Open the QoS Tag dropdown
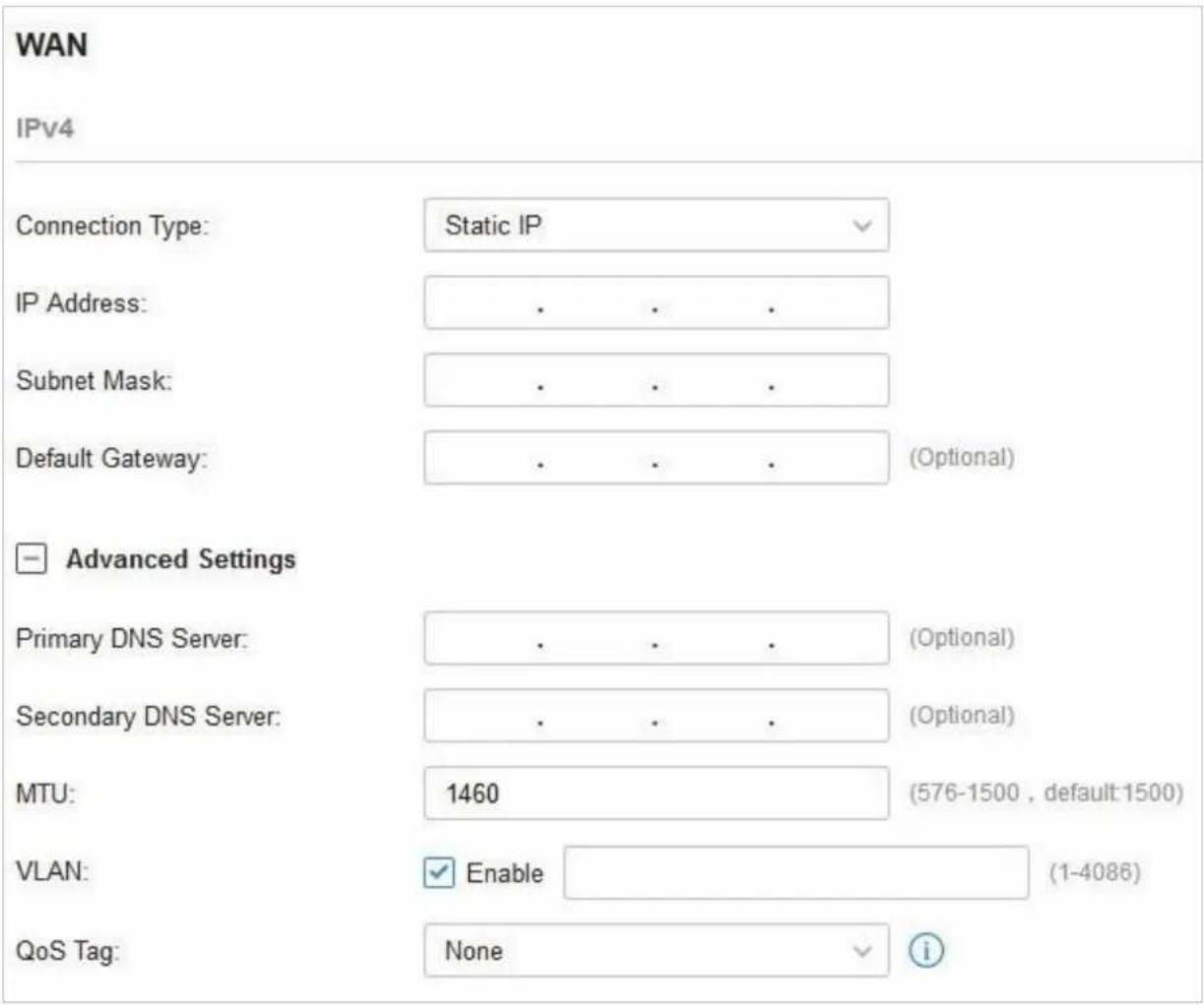Image resolution: width=1204 pixels, height=1005 pixels. click(x=656, y=951)
